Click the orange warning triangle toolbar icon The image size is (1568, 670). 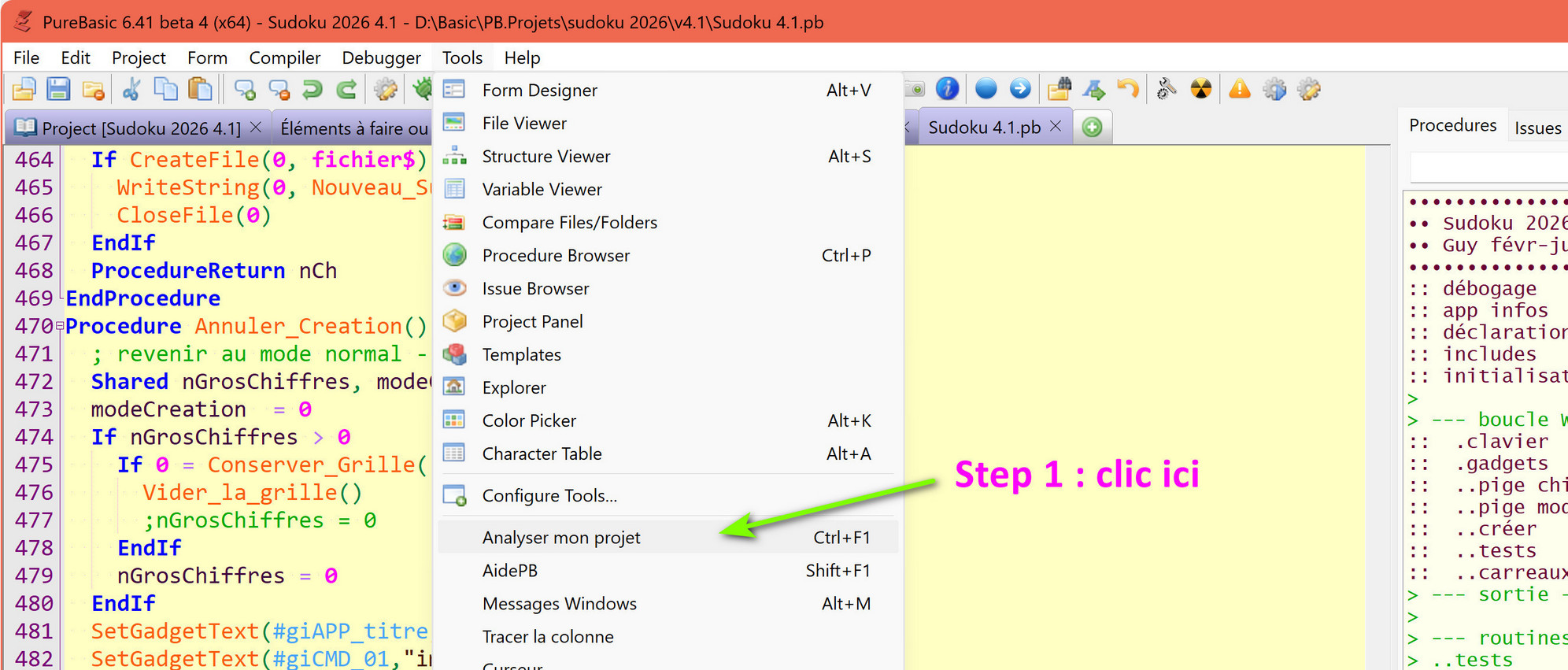(x=1240, y=89)
